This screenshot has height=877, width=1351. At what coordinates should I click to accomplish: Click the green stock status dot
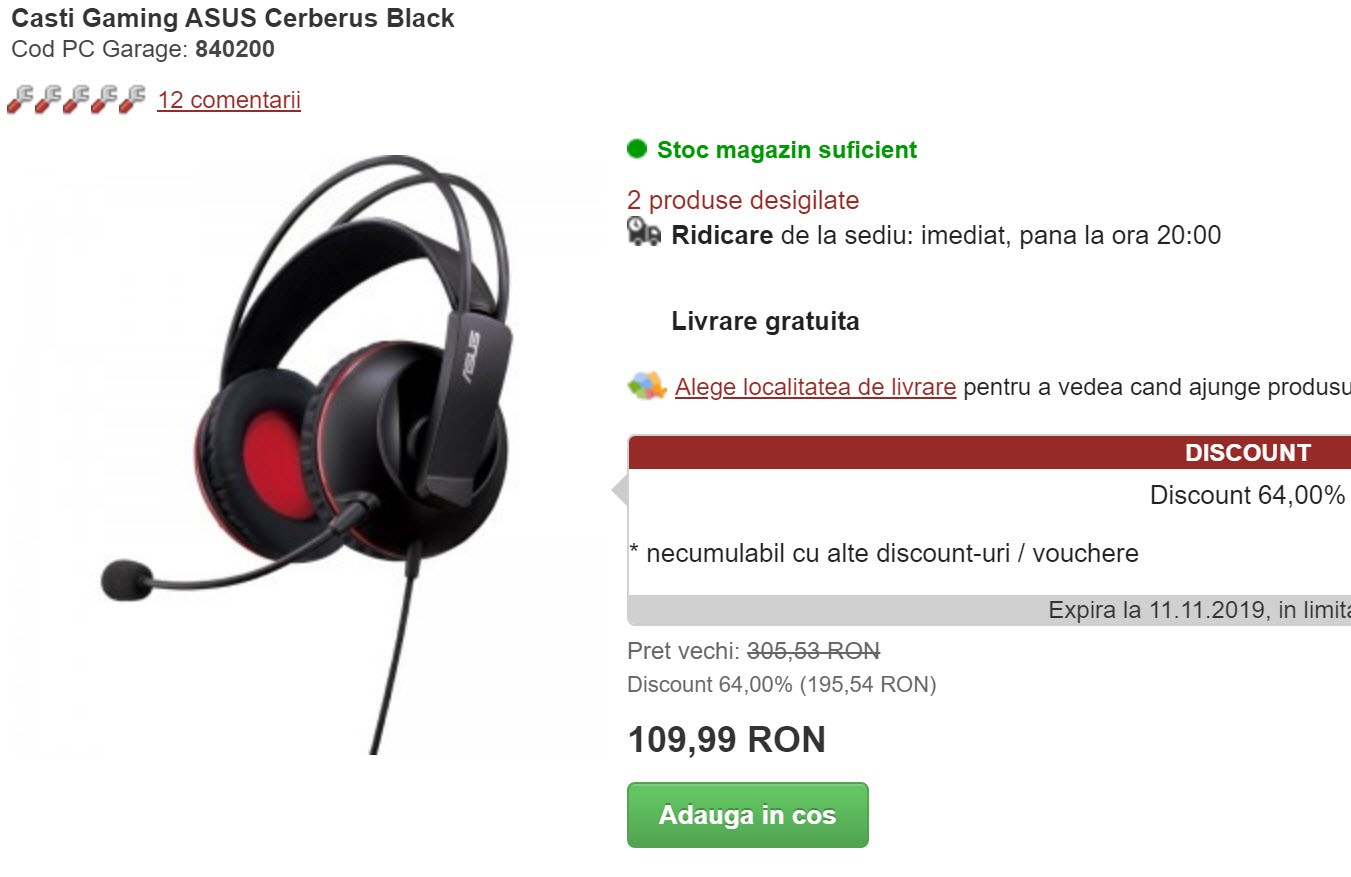tap(637, 149)
